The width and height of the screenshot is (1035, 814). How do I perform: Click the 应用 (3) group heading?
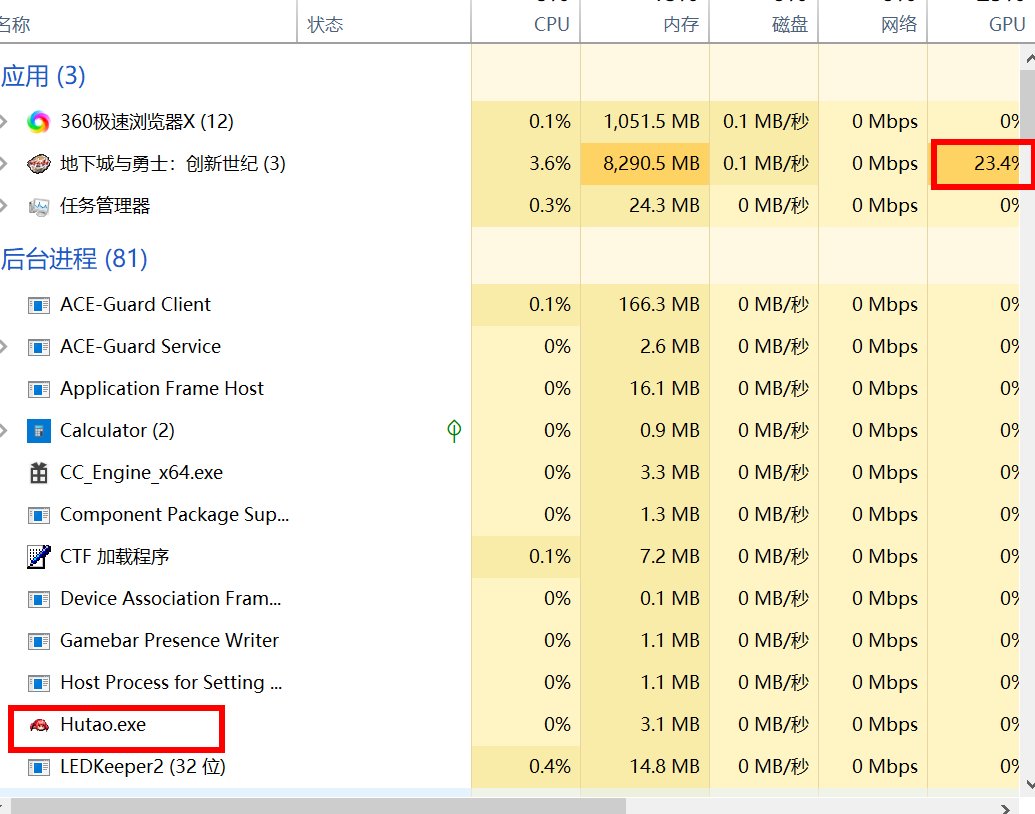tap(43, 76)
